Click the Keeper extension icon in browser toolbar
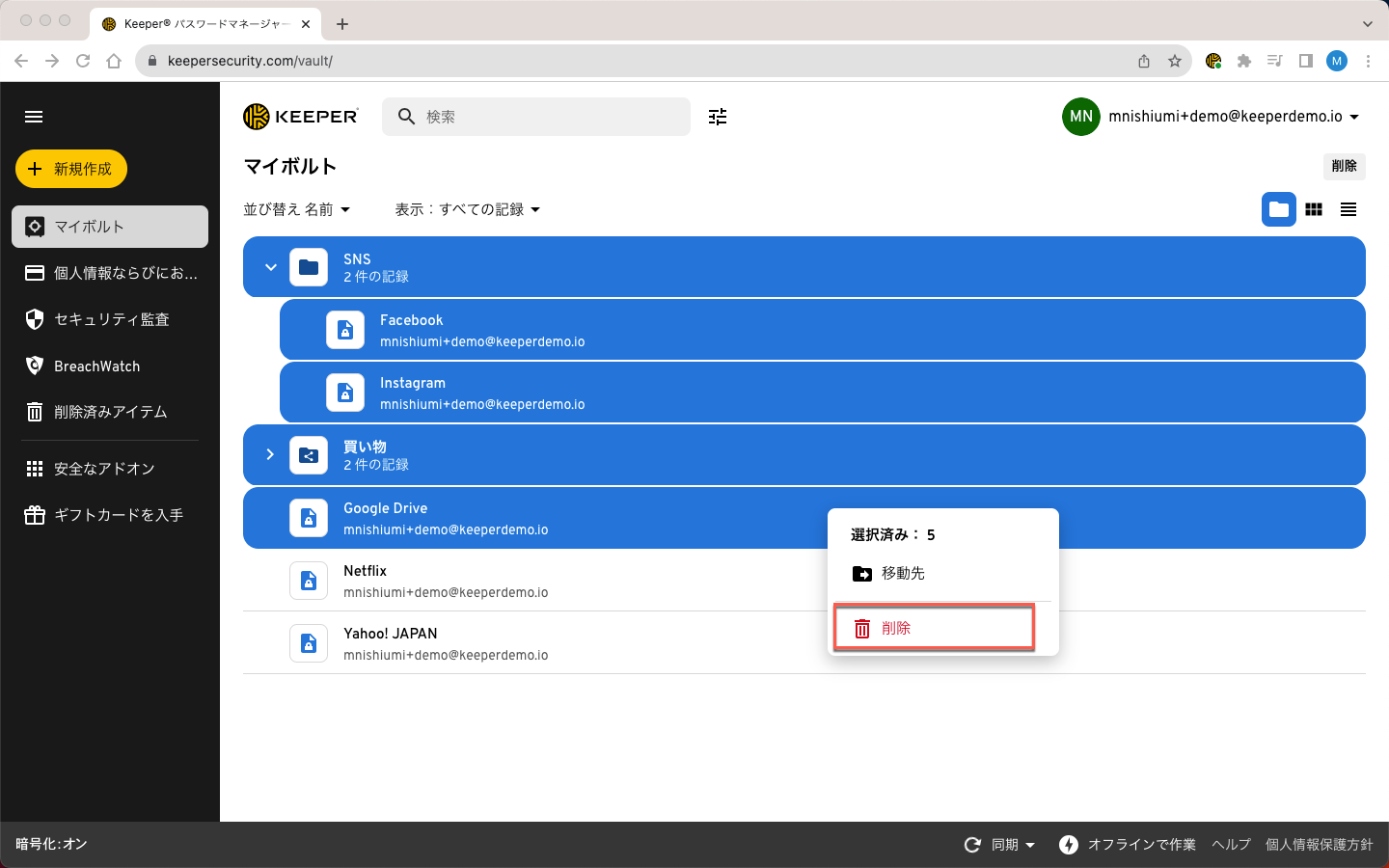 coord(1213,61)
